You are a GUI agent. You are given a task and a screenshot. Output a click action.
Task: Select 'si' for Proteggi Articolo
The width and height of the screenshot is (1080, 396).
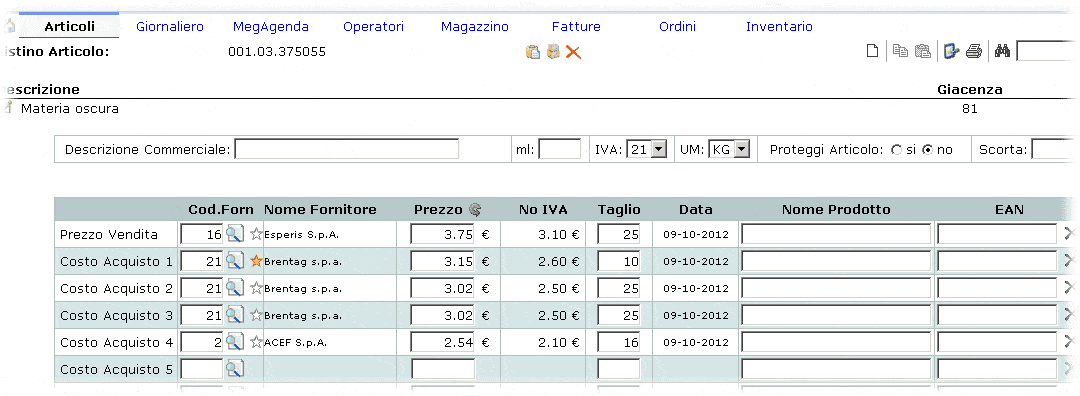click(x=896, y=149)
